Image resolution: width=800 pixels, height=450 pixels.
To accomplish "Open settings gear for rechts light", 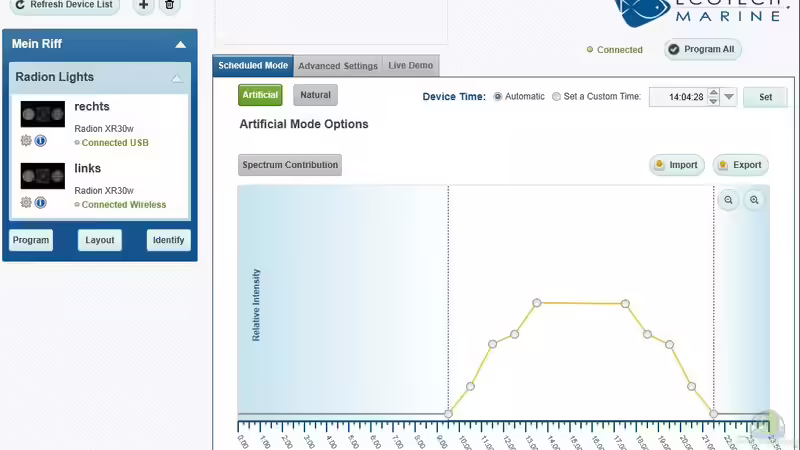I will [26, 141].
